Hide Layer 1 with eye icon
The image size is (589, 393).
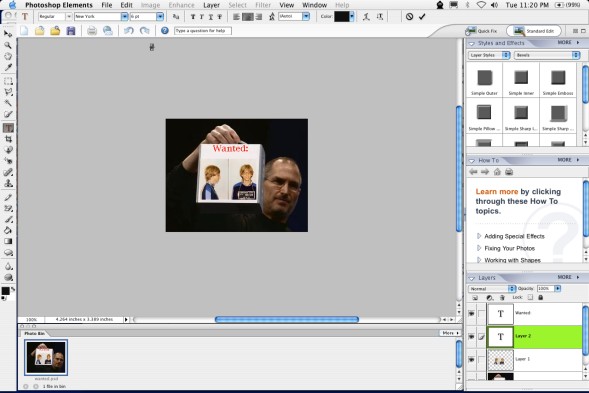click(x=471, y=360)
